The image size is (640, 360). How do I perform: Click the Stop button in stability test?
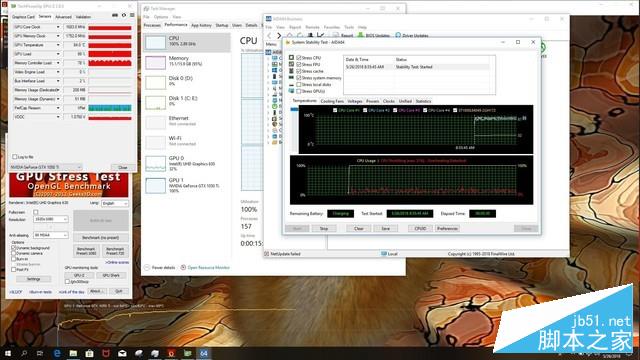324,229
